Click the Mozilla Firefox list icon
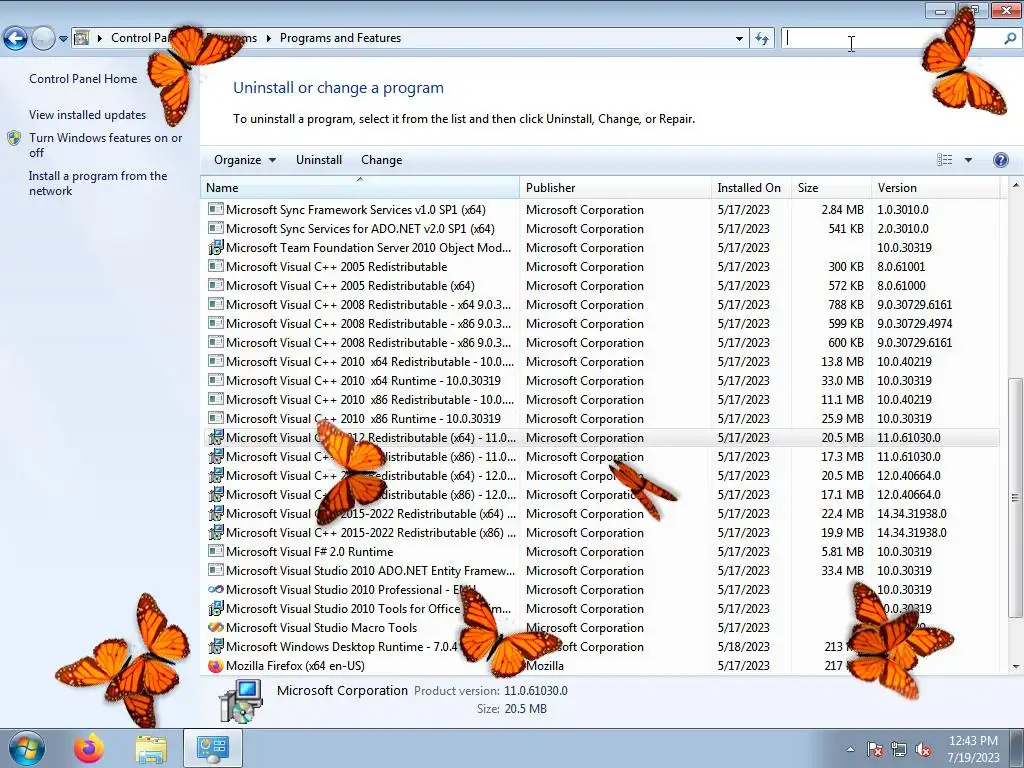This screenshot has height=768, width=1024. click(x=216, y=666)
